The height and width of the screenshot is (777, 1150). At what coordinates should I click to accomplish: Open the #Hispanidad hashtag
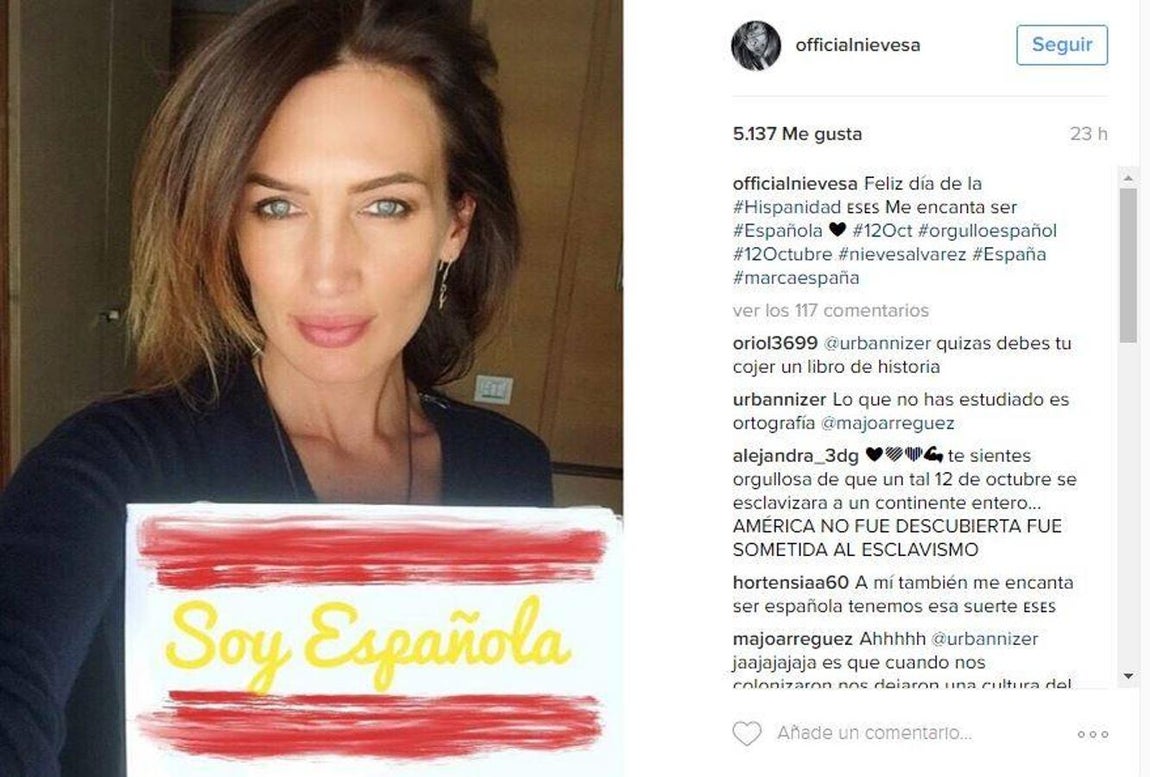click(786, 207)
